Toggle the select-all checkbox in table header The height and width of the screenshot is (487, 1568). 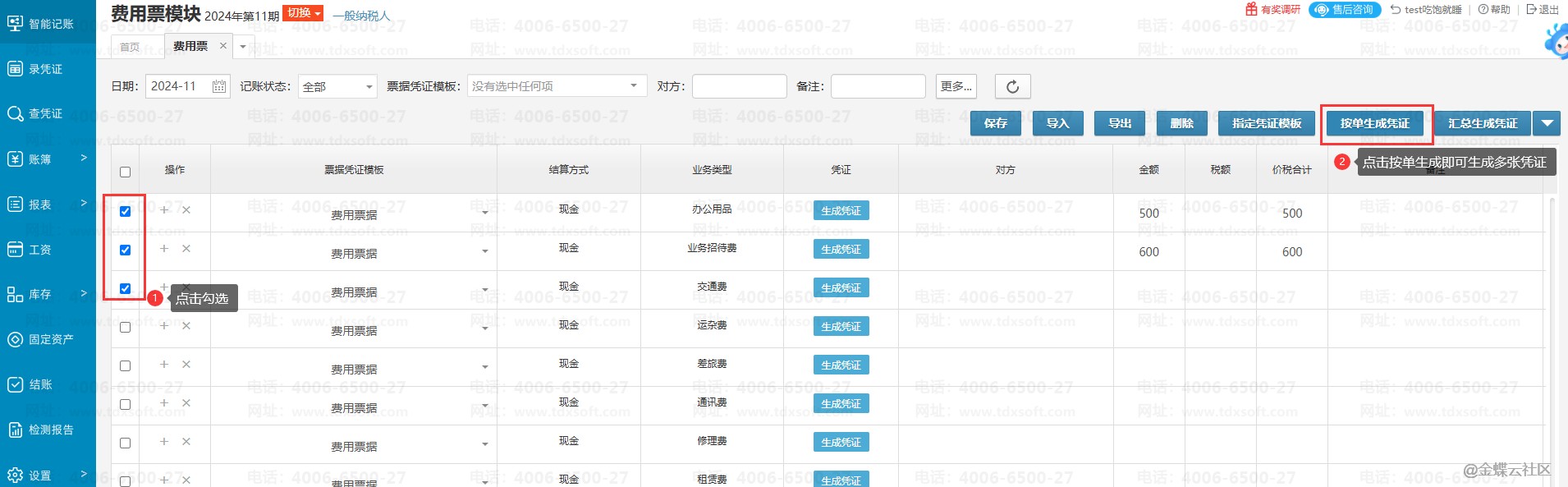coord(126,172)
